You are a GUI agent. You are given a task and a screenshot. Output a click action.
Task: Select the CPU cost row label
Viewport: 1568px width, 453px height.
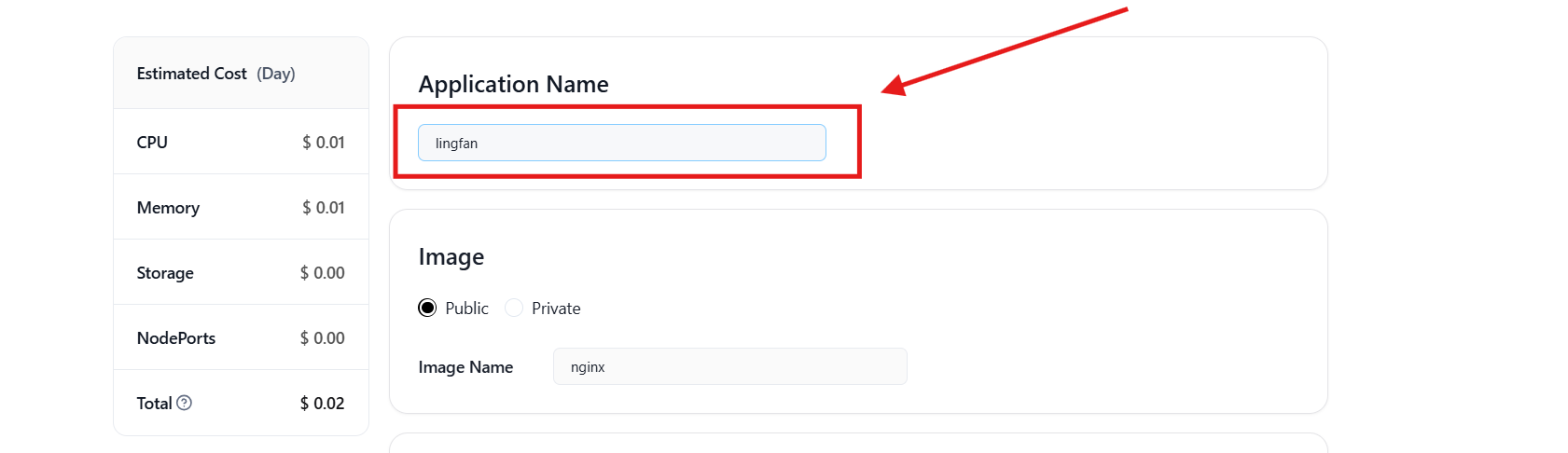[x=152, y=143]
